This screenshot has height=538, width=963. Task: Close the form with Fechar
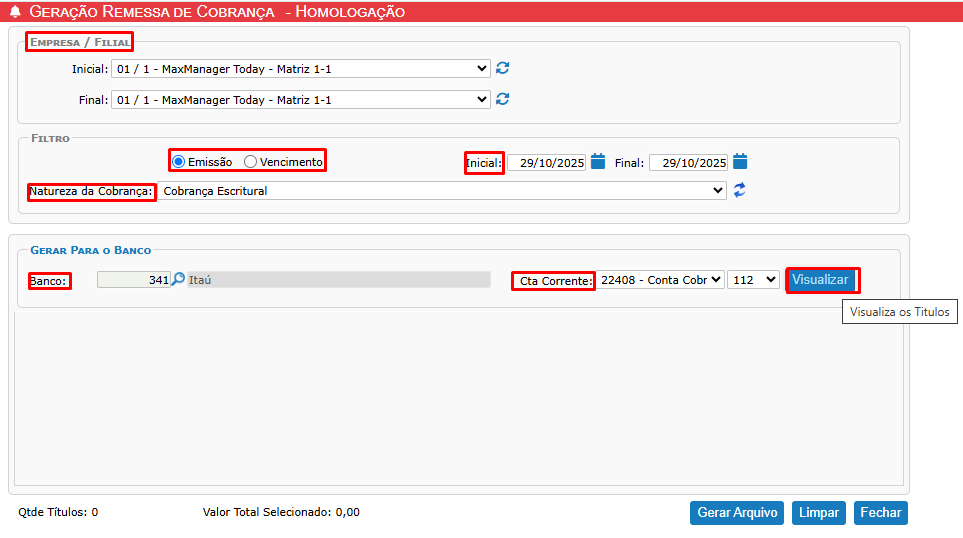click(x=880, y=513)
